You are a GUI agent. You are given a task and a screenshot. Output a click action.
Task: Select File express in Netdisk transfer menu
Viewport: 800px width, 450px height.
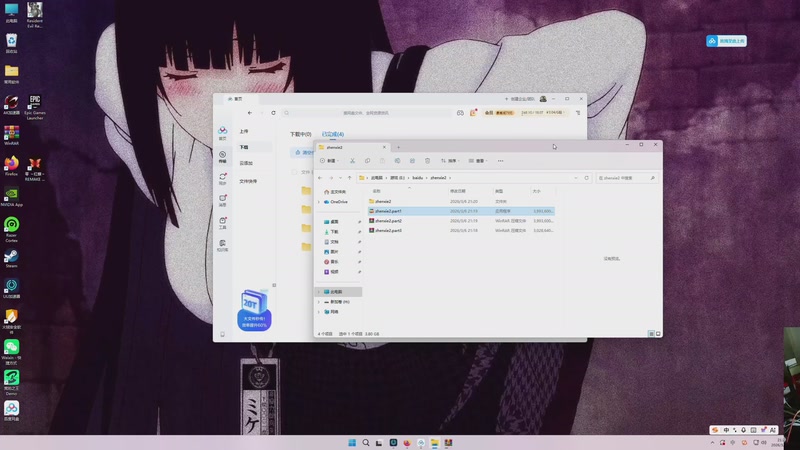pos(248,182)
